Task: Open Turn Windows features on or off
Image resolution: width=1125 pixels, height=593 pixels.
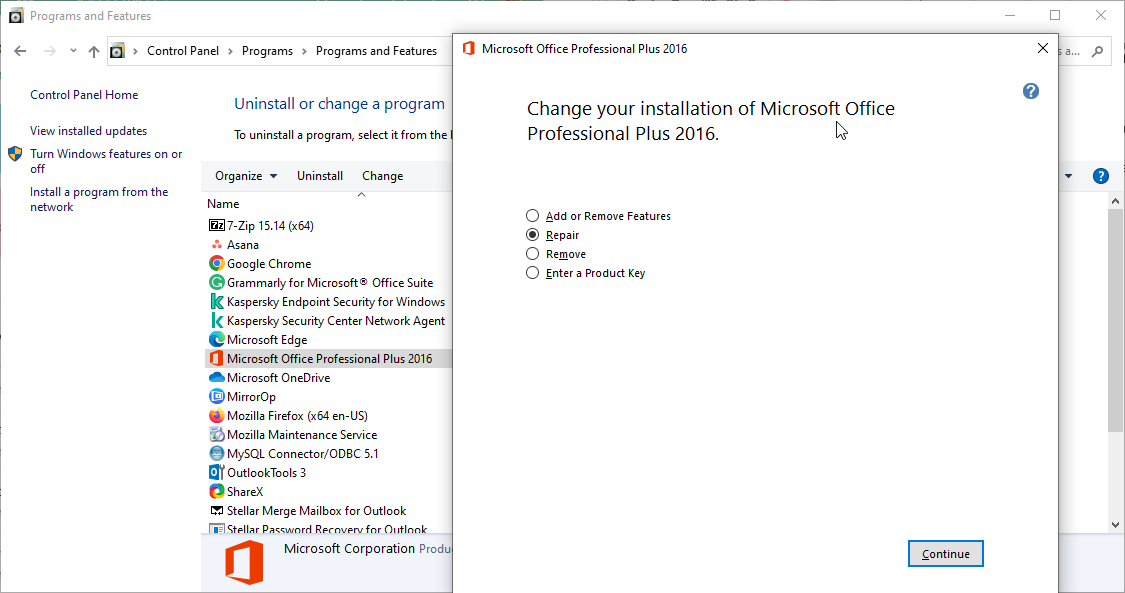Action: click(x=105, y=161)
